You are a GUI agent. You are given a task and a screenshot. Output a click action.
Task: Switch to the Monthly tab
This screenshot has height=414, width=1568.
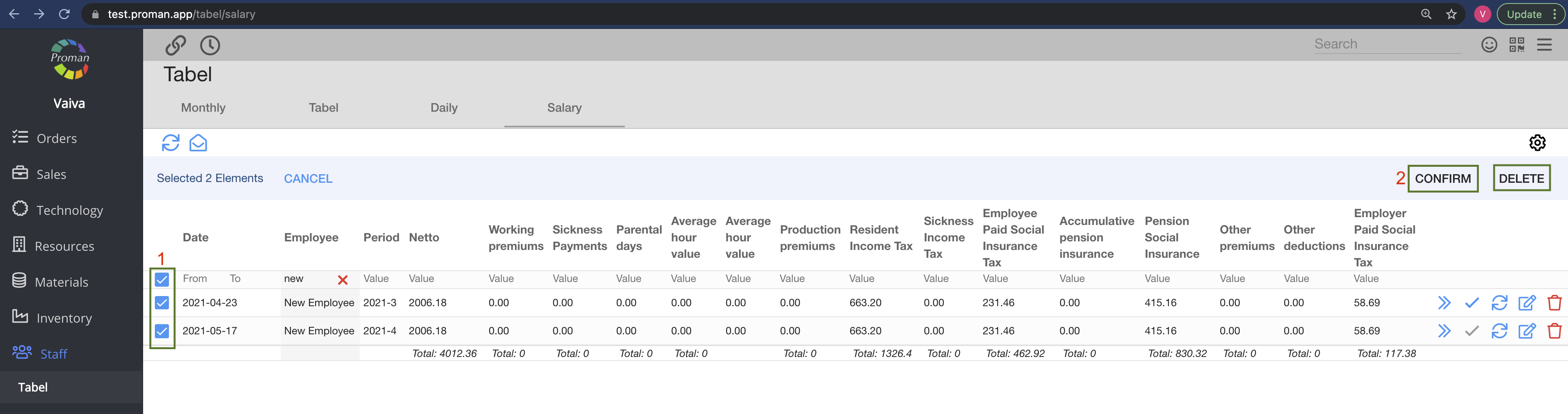click(x=203, y=108)
